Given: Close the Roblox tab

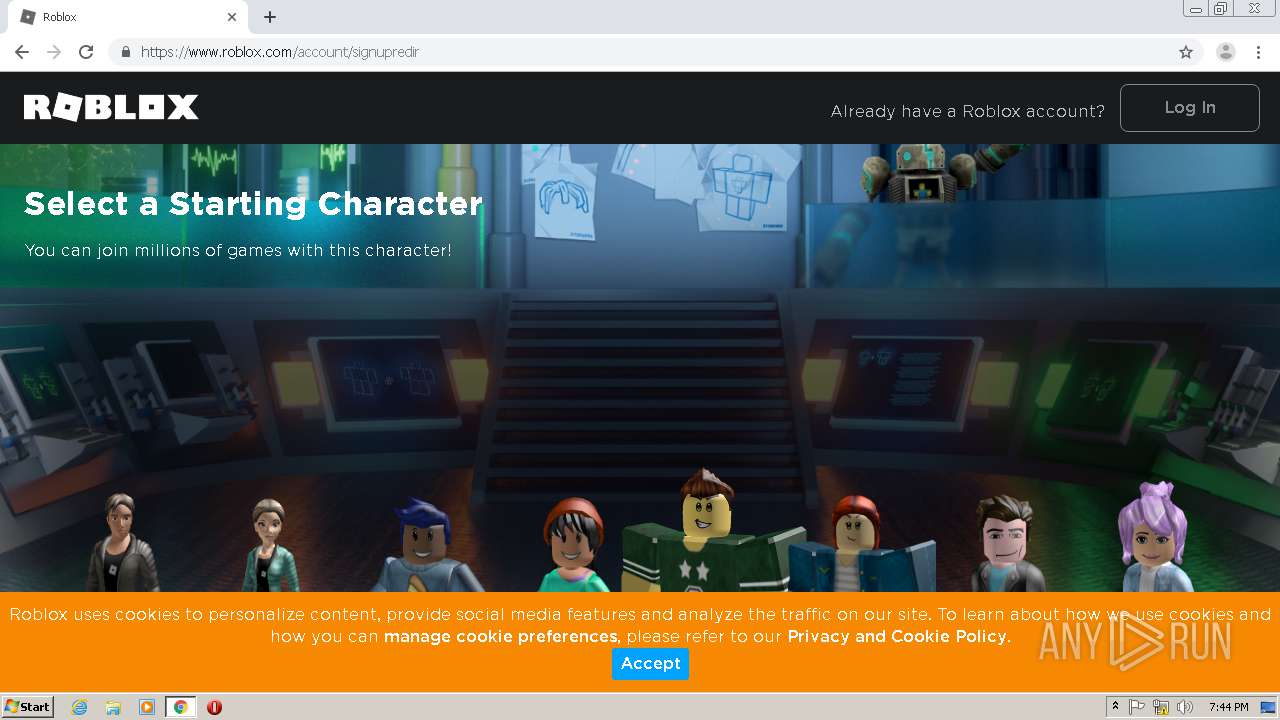Looking at the screenshot, I should pyautogui.click(x=232, y=17).
